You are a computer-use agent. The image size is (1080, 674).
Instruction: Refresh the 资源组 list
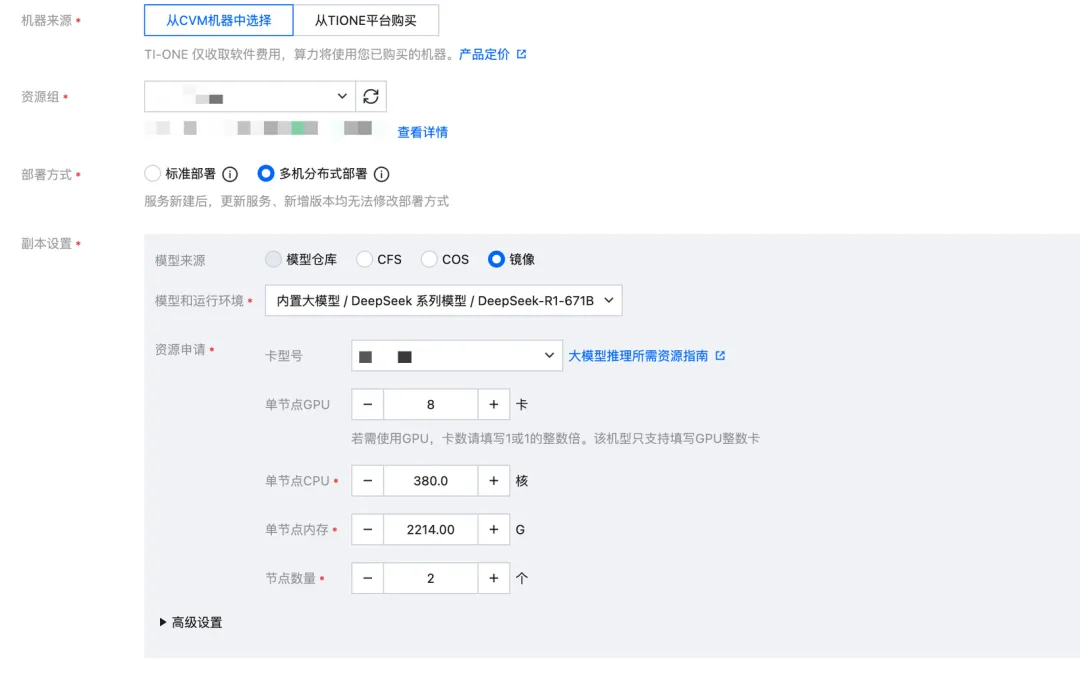point(370,96)
